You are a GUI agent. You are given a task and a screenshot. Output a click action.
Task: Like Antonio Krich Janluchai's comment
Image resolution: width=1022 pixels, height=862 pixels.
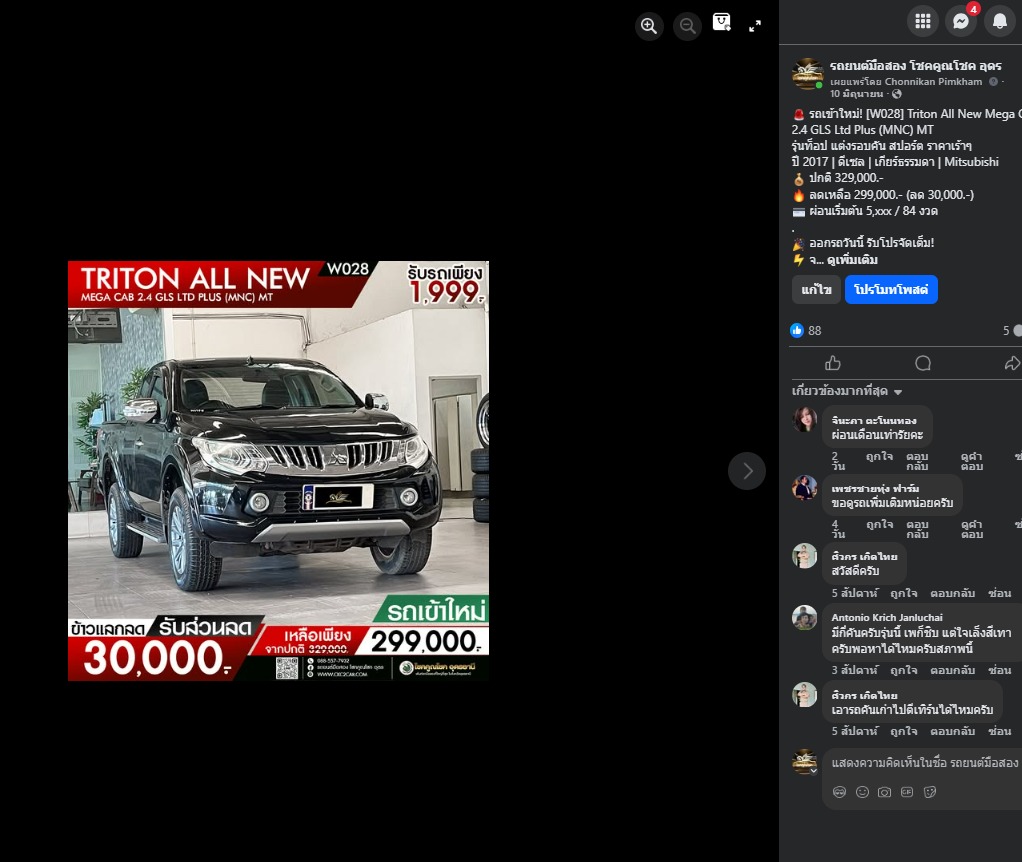904,670
